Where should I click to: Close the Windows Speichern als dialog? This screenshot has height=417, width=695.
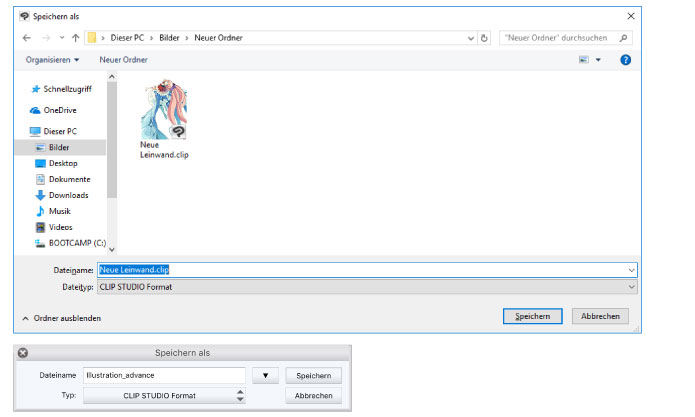click(631, 16)
